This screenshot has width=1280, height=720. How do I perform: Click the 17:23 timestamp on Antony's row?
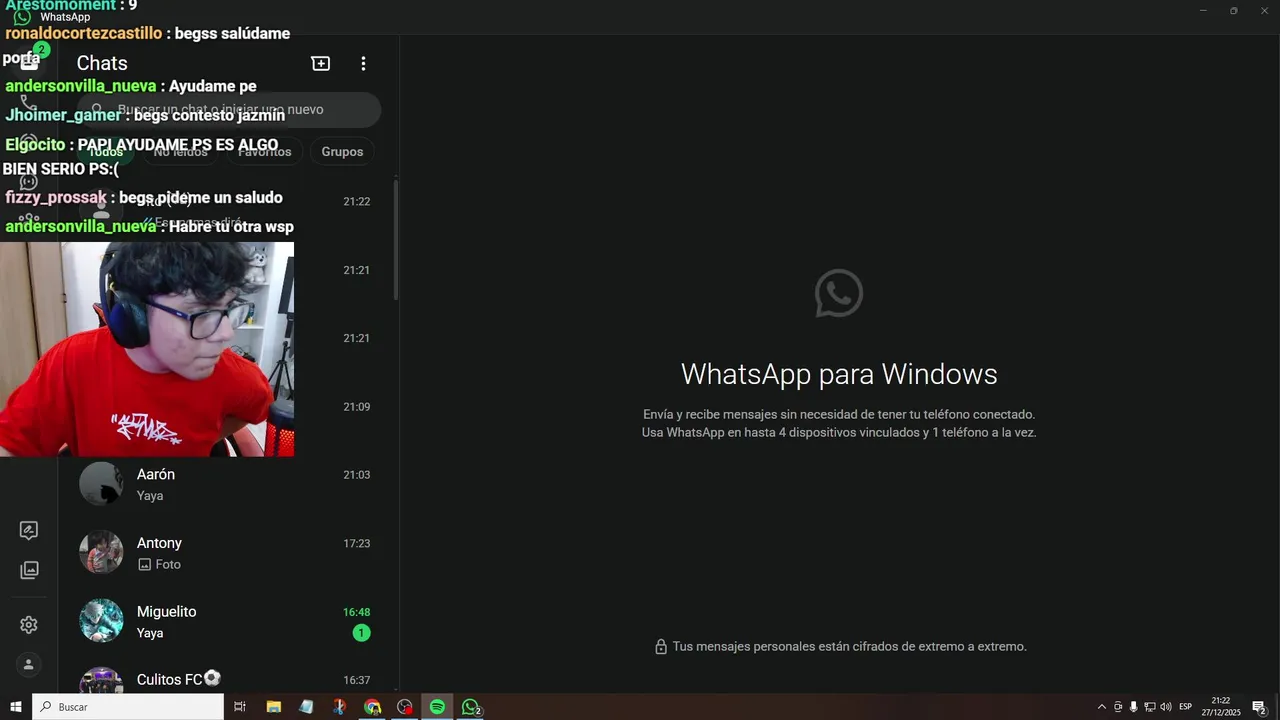pyautogui.click(x=356, y=544)
